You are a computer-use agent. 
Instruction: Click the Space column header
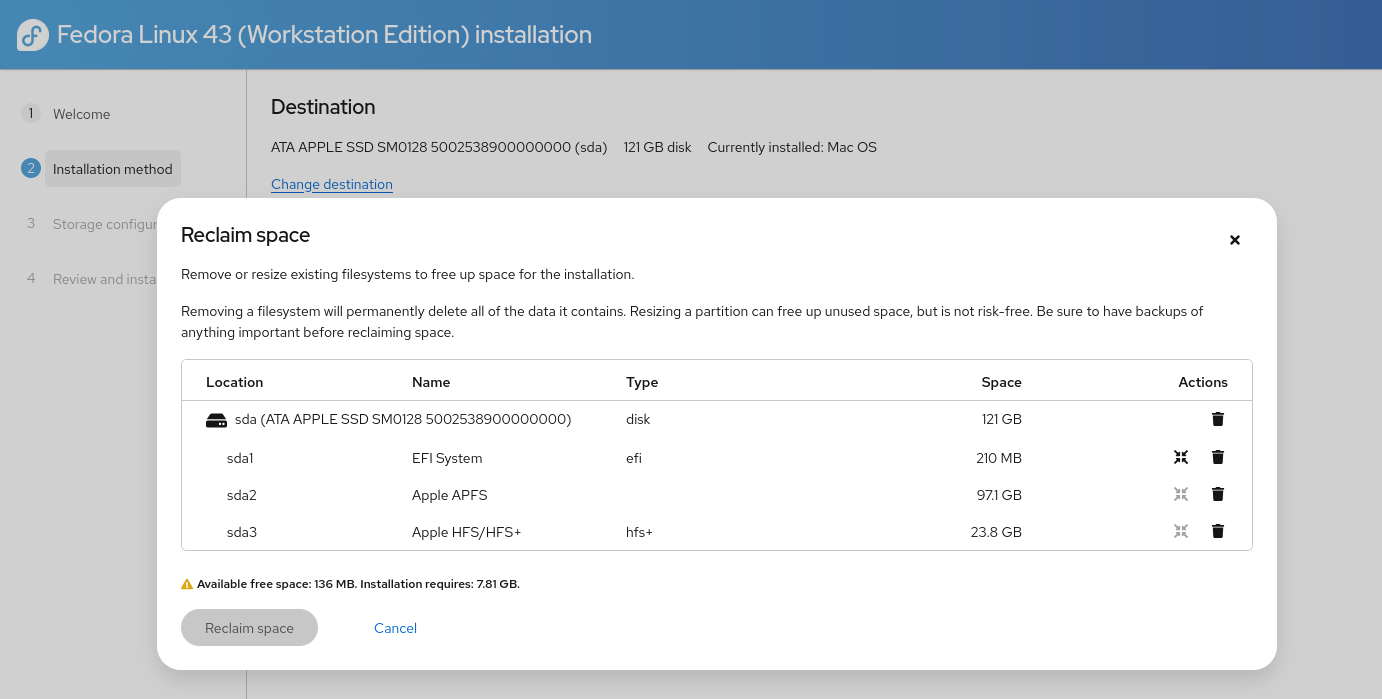click(1001, 382)
